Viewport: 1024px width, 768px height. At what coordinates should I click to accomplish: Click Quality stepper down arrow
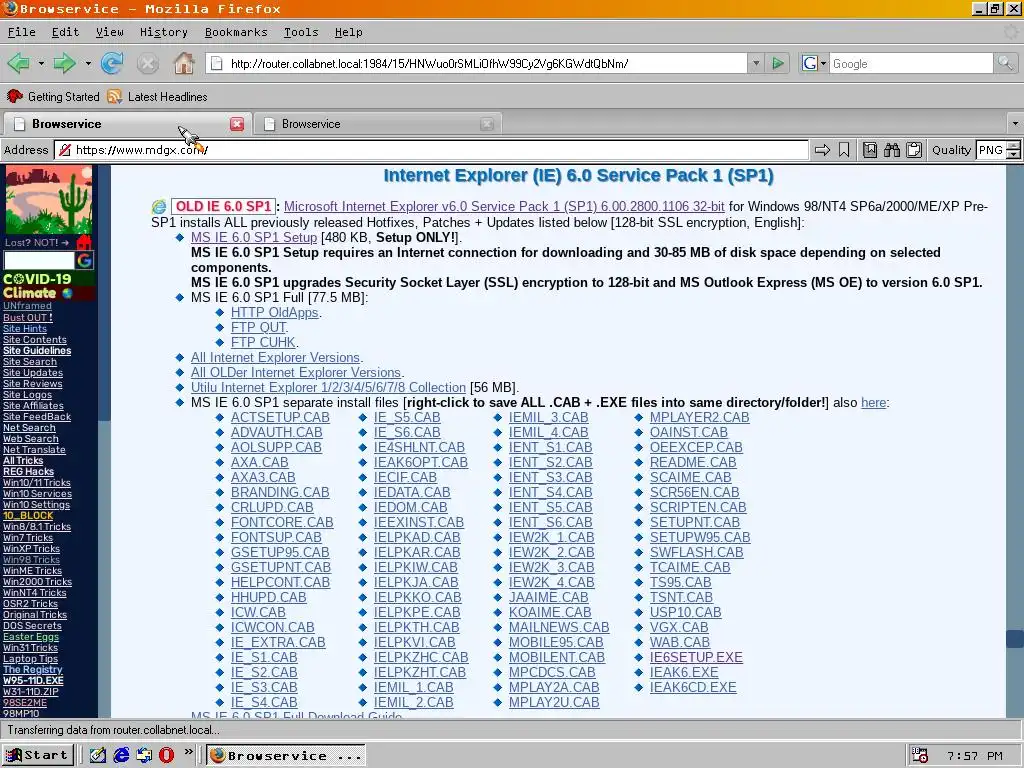[1013, 155]
